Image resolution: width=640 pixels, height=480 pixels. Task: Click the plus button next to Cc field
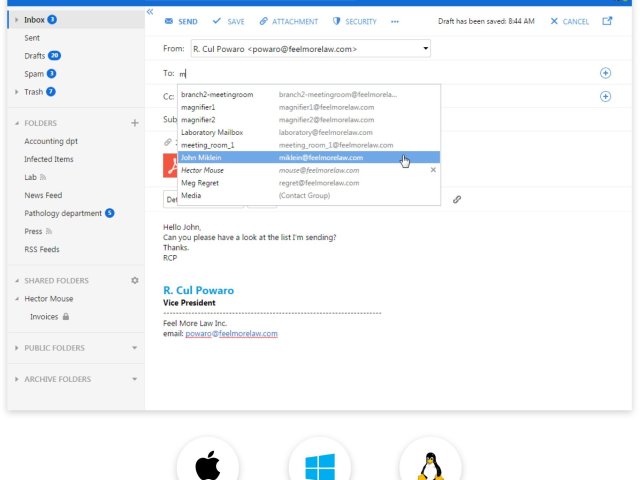tap(605, 96)
